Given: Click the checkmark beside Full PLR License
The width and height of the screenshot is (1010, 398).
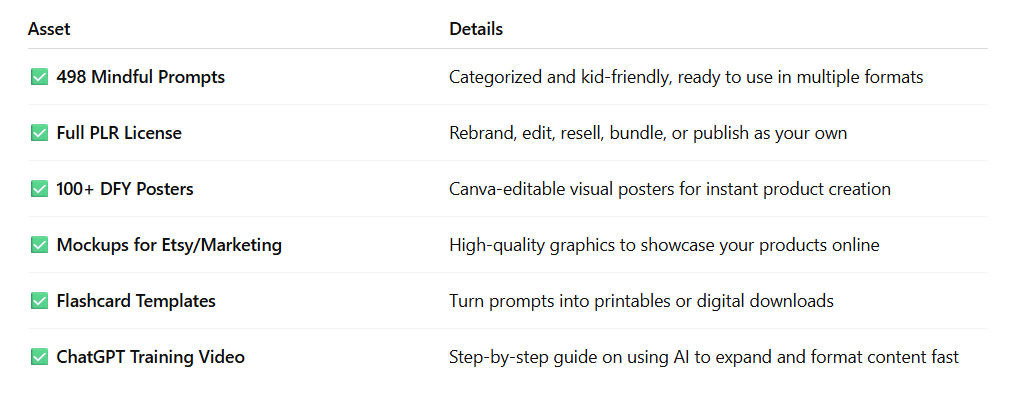Looking at the screenshot, I should tap(39, 133).
